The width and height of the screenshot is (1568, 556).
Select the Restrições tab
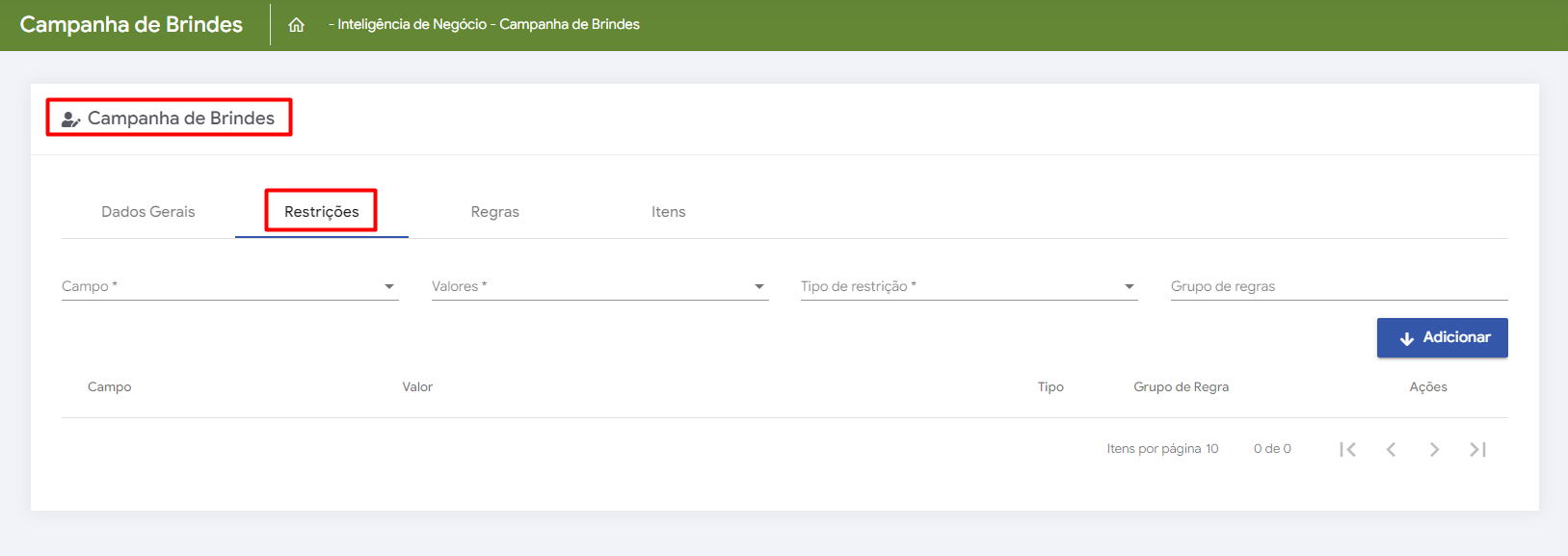pyautogui.click(x=321, y=212)
